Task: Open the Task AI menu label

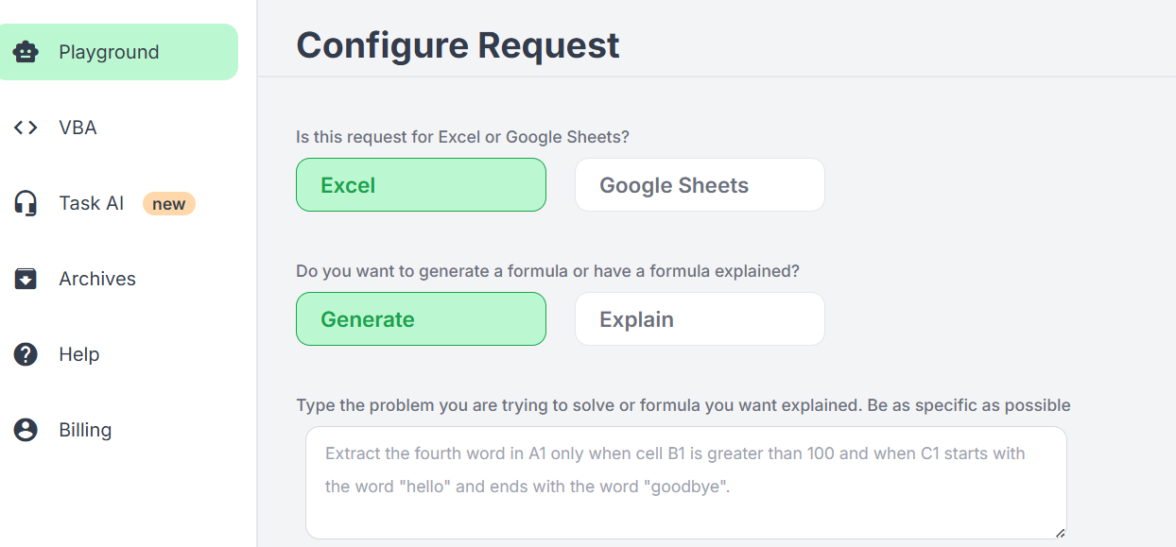Action: click(x=91, y=204)
